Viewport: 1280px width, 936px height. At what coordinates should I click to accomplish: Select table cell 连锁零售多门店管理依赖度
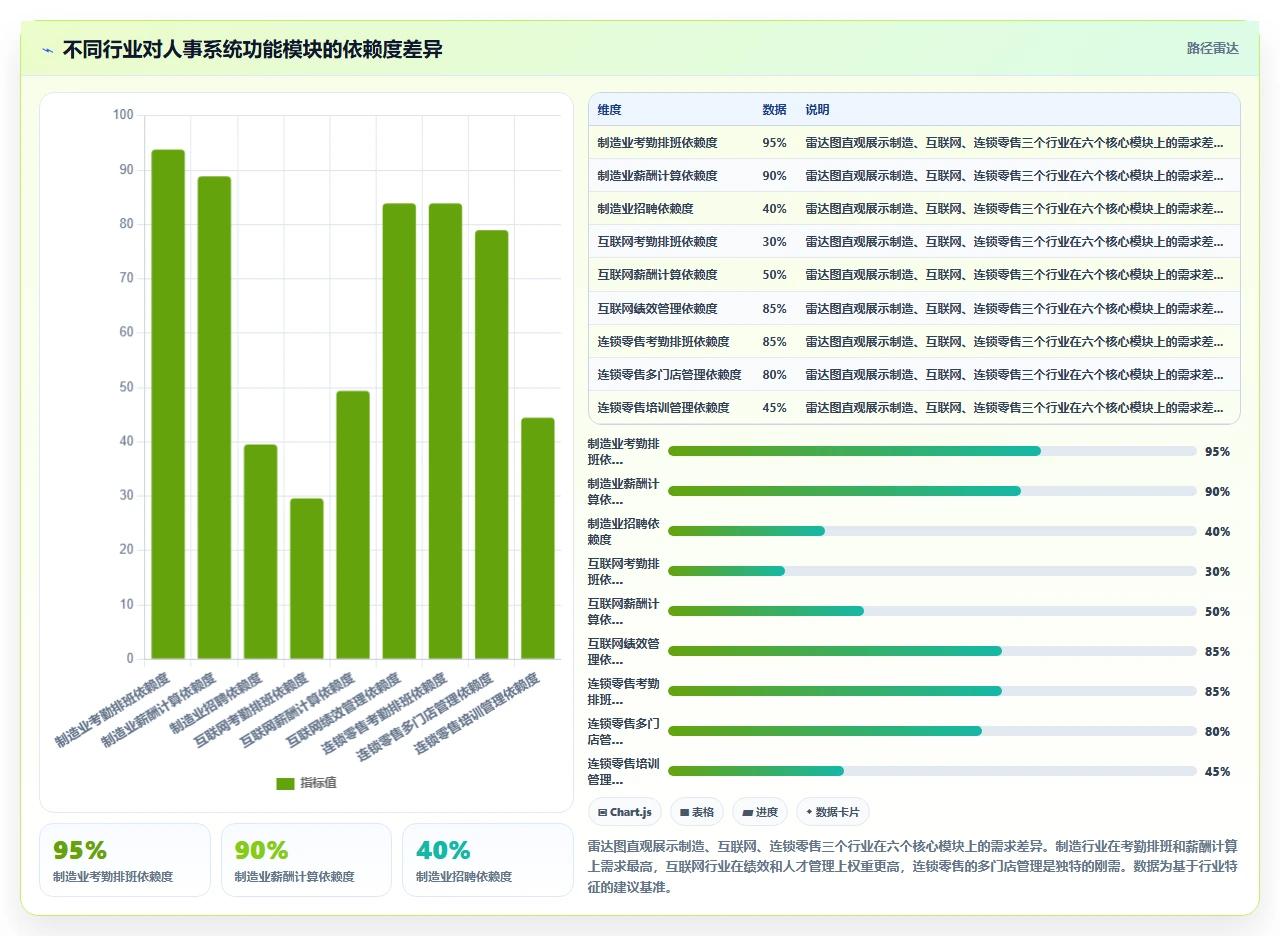669,375
